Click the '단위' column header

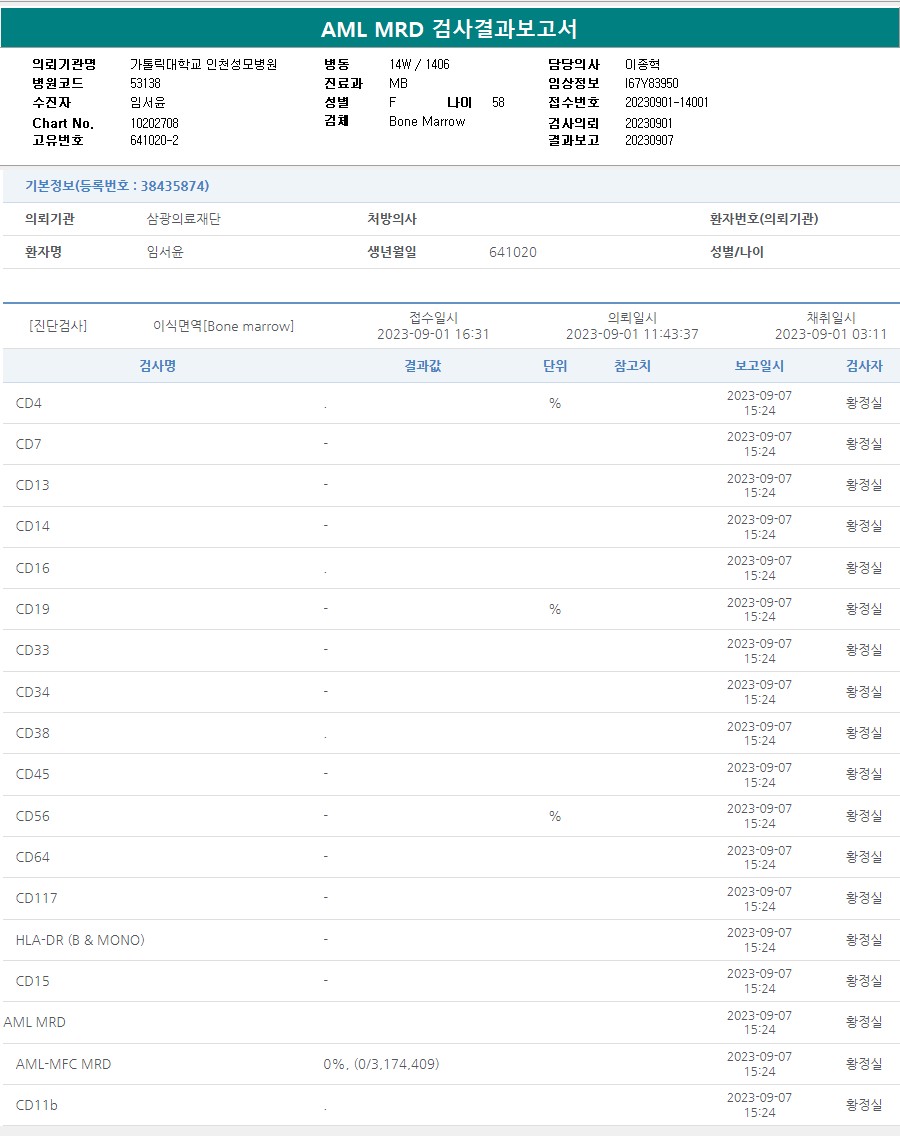pos(555,366)
